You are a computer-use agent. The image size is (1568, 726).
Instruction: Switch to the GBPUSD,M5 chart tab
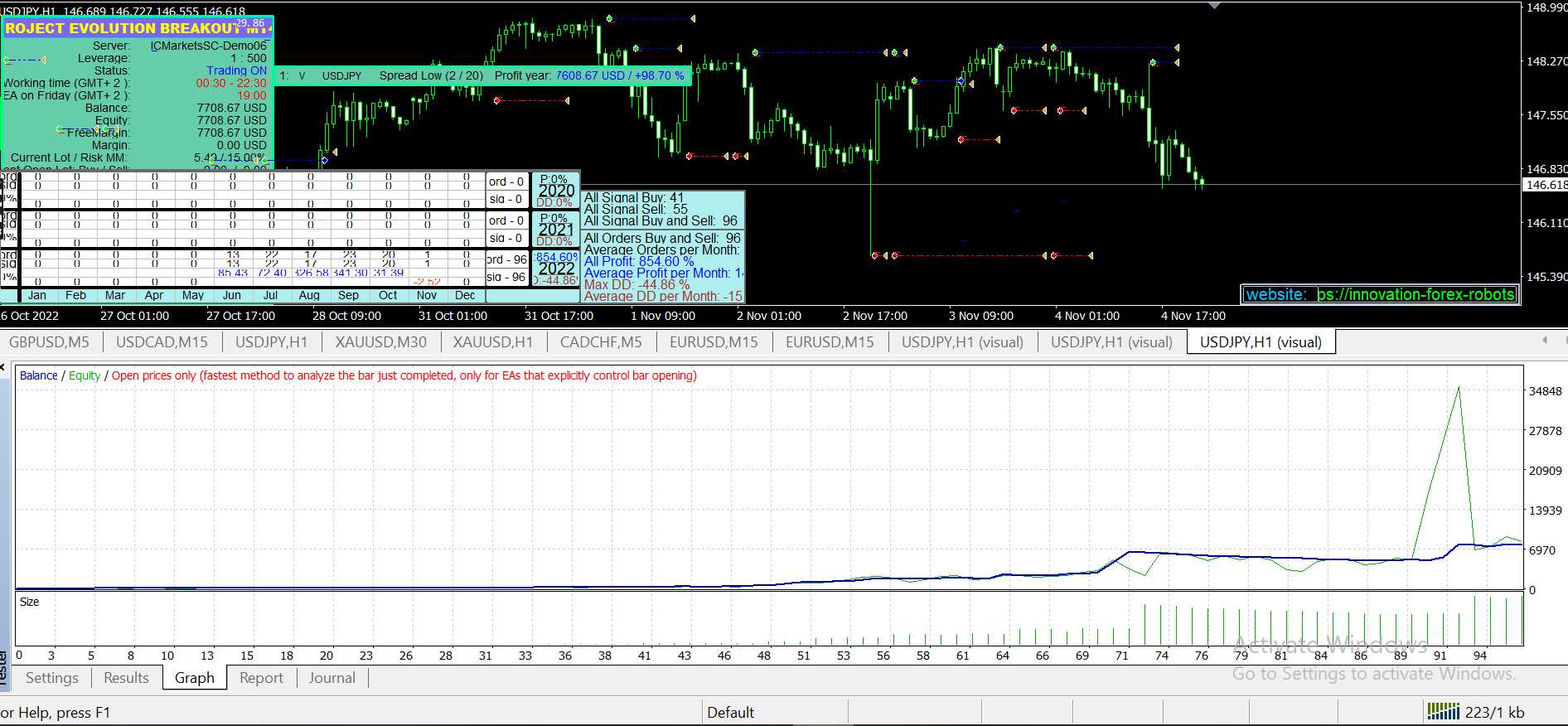pyautogui.click(x=49, y=341)
